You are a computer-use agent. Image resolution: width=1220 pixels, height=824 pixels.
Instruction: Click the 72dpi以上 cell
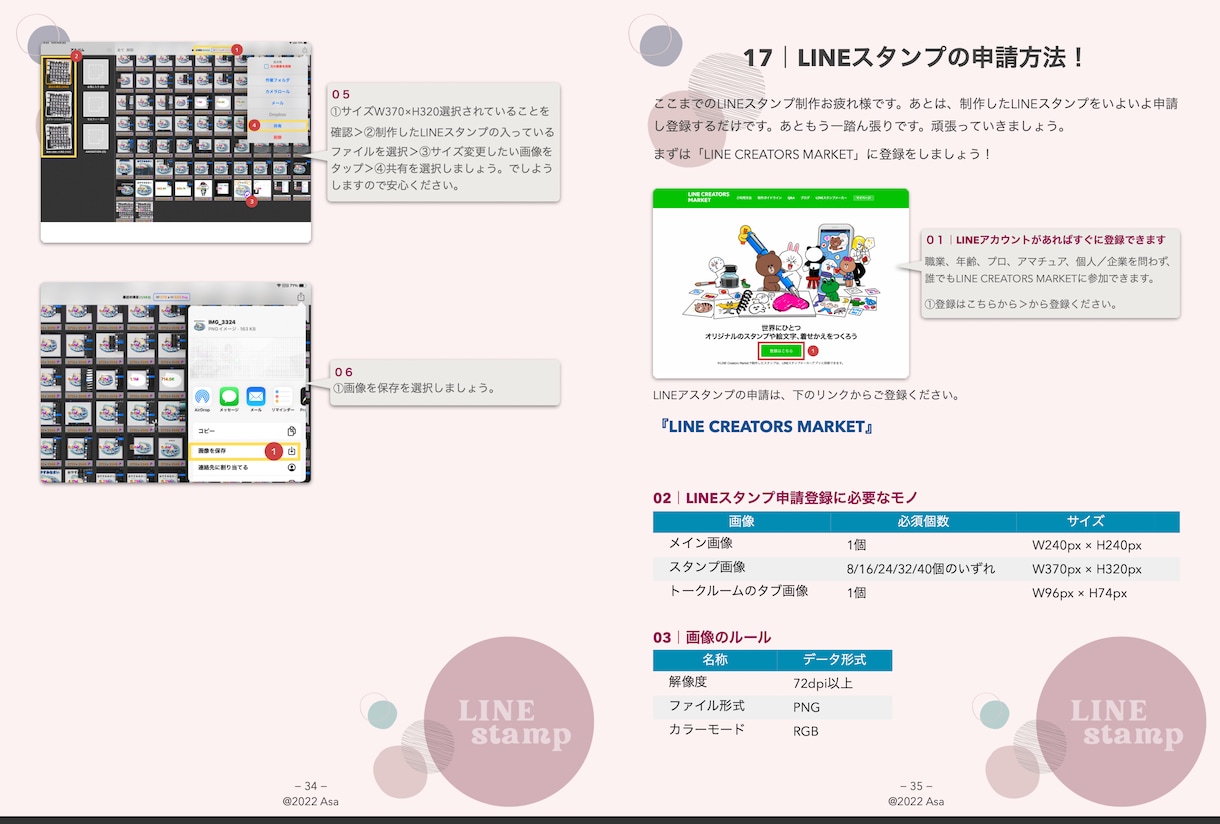point(823,684)
